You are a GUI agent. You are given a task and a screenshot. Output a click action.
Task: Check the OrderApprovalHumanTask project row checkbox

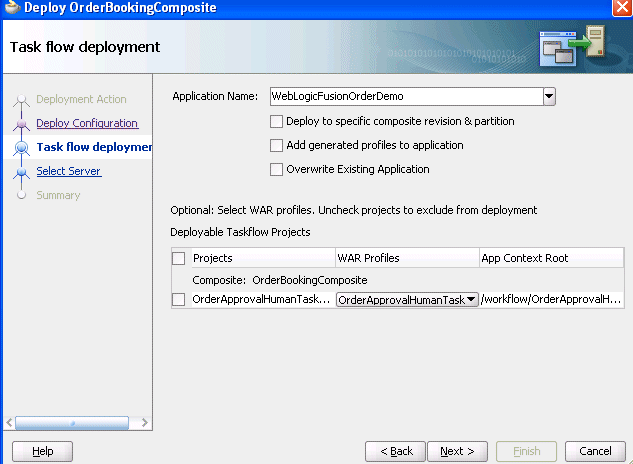pos(178,300)
